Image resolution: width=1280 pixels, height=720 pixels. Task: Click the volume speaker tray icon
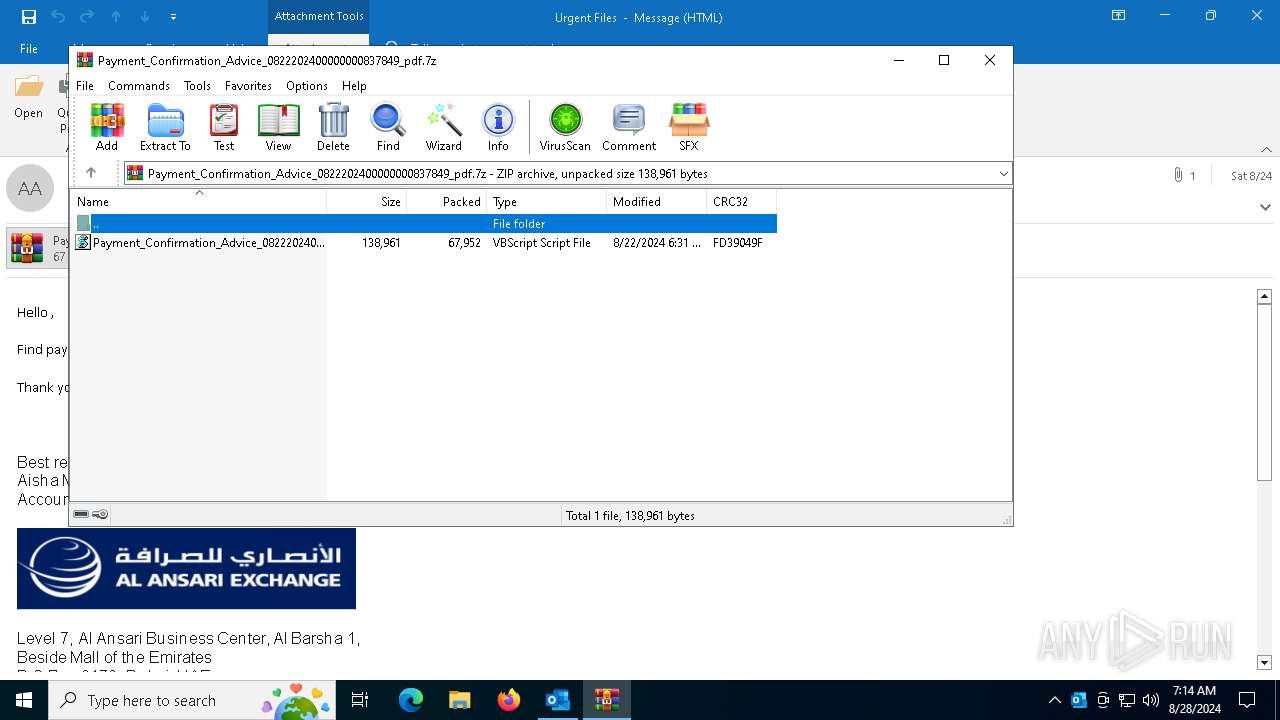(1150, 700)
